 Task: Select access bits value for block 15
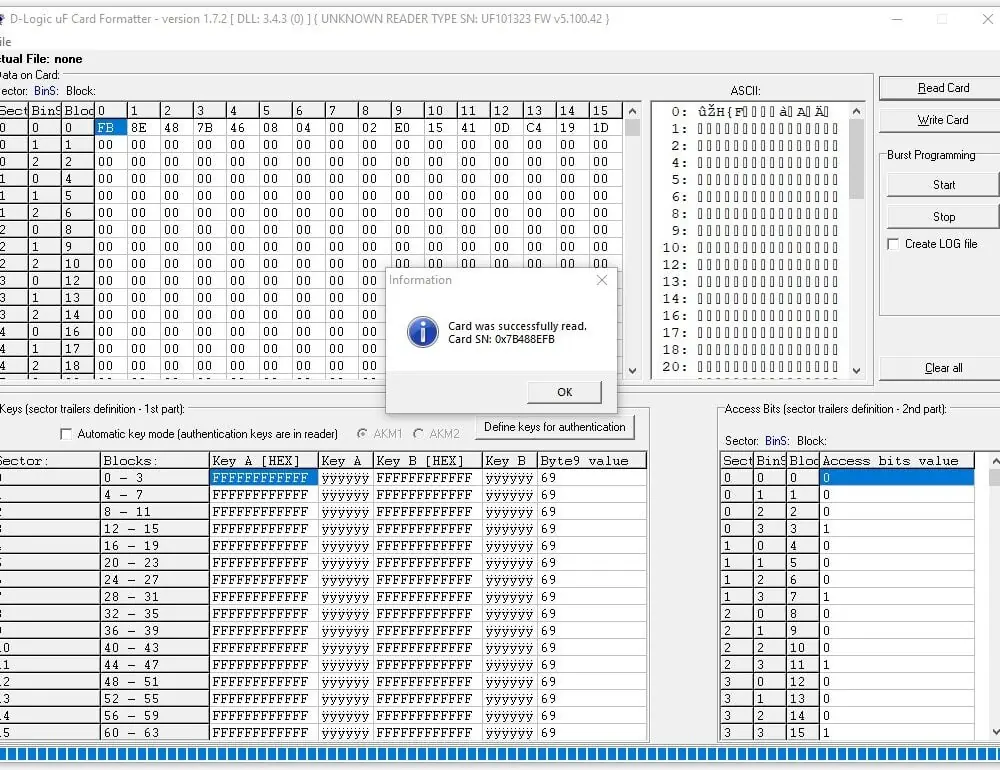coord(897,732)
